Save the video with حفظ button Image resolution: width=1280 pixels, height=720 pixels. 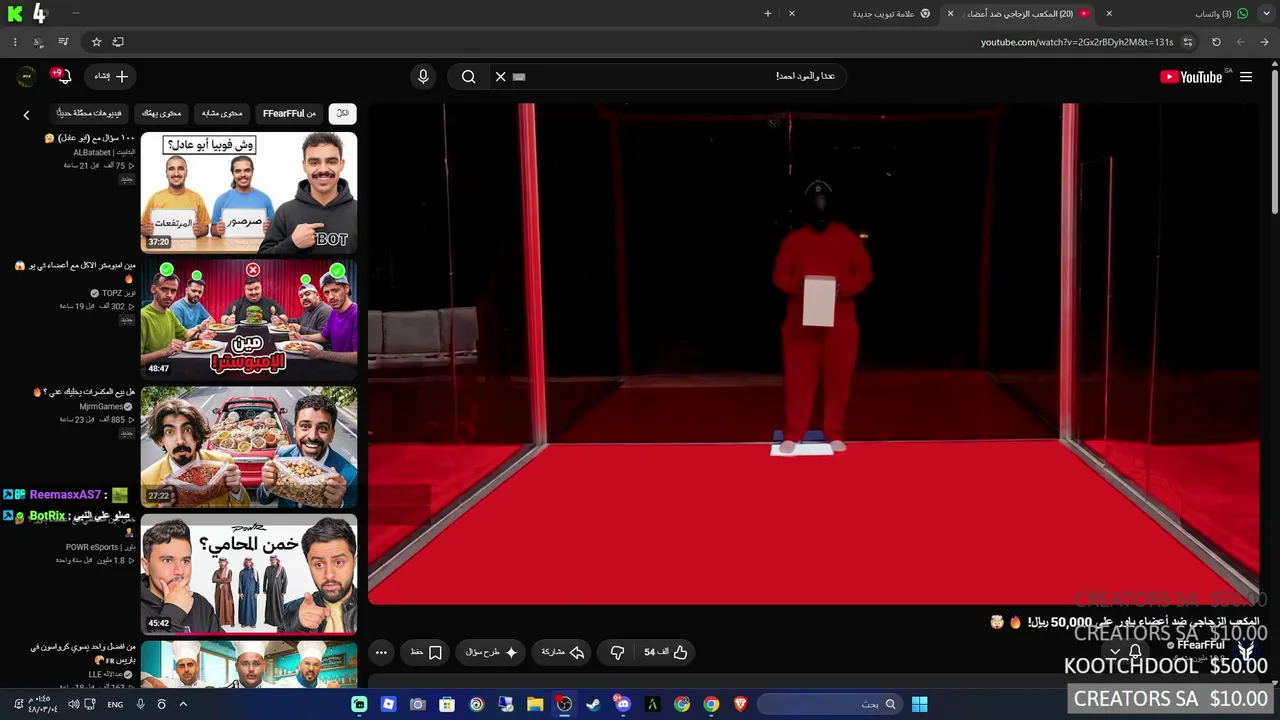[x=426, y=652]
